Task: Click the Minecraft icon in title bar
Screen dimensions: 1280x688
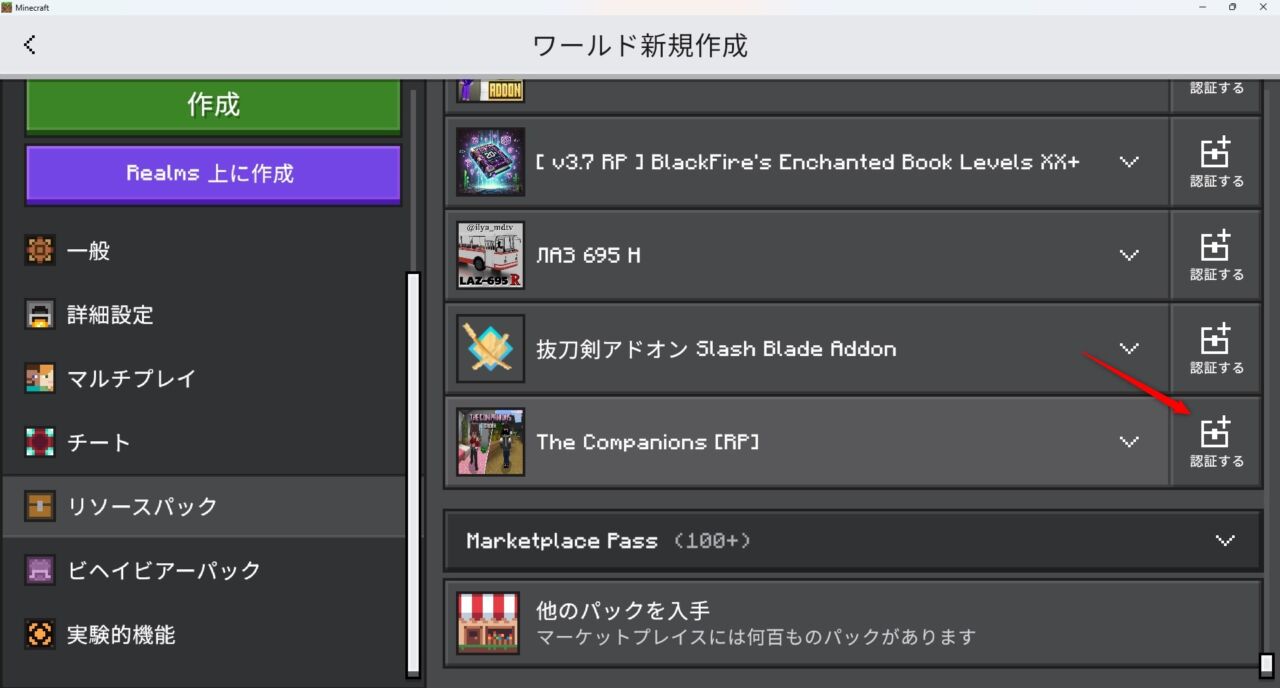Action: tap(7, 7)
